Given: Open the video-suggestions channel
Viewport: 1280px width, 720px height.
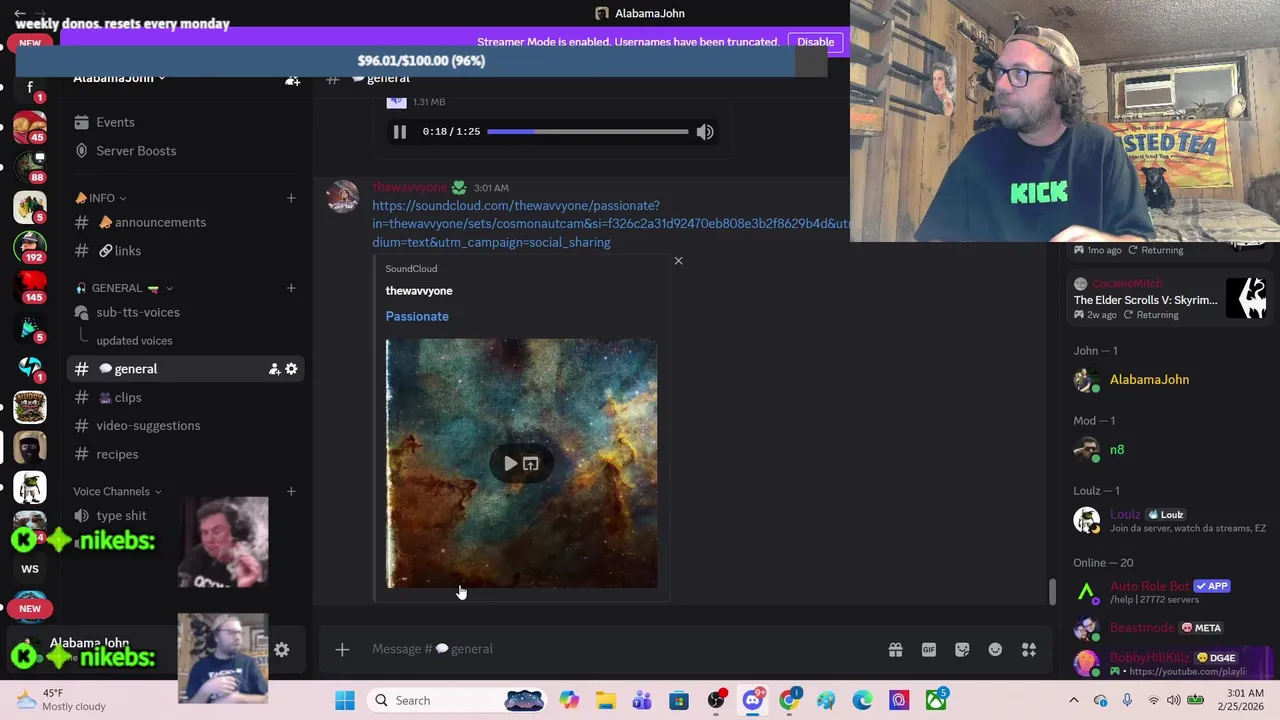Looking at the screenshot, I should click(148, 426).
